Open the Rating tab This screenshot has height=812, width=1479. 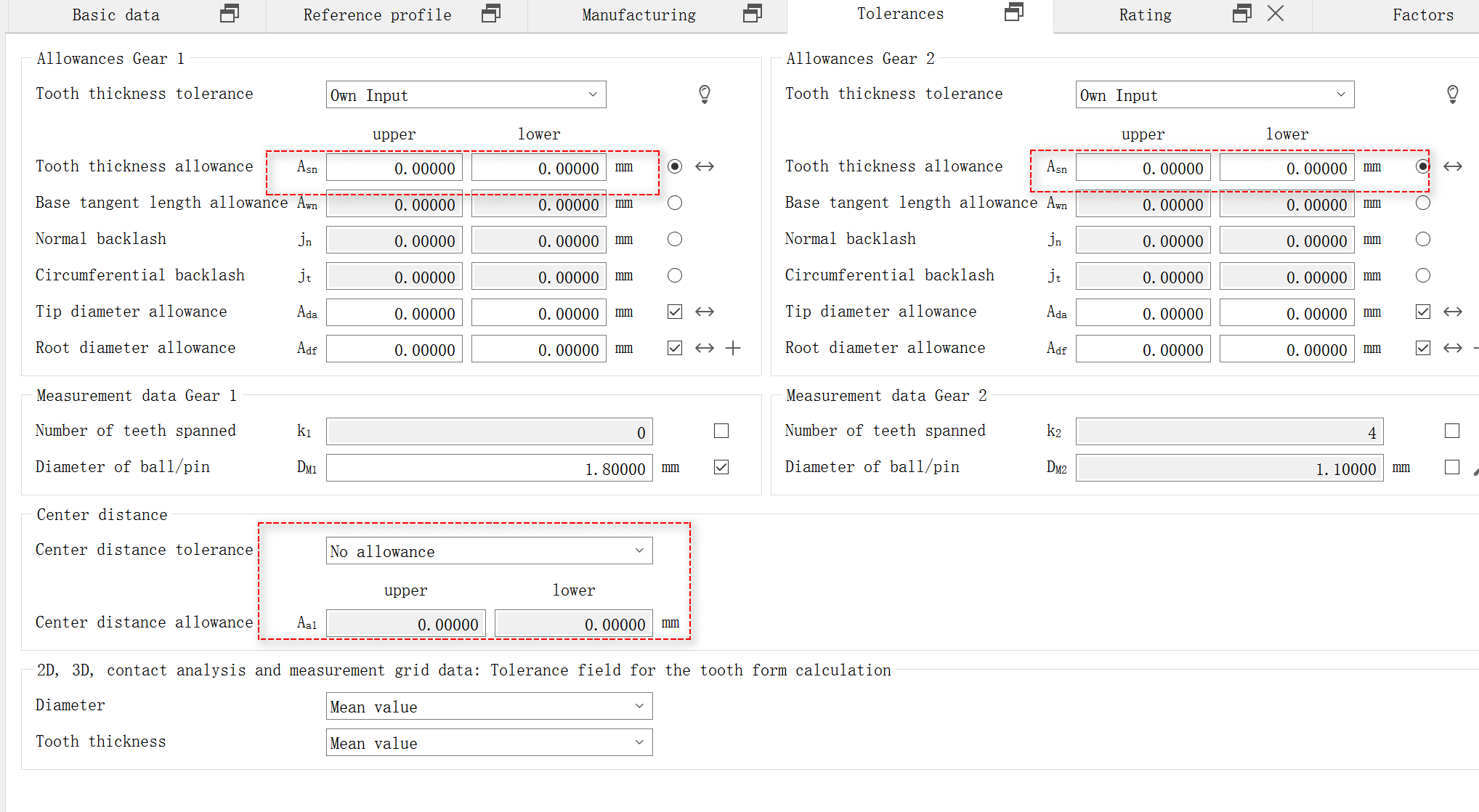(x=1145, y=15)
